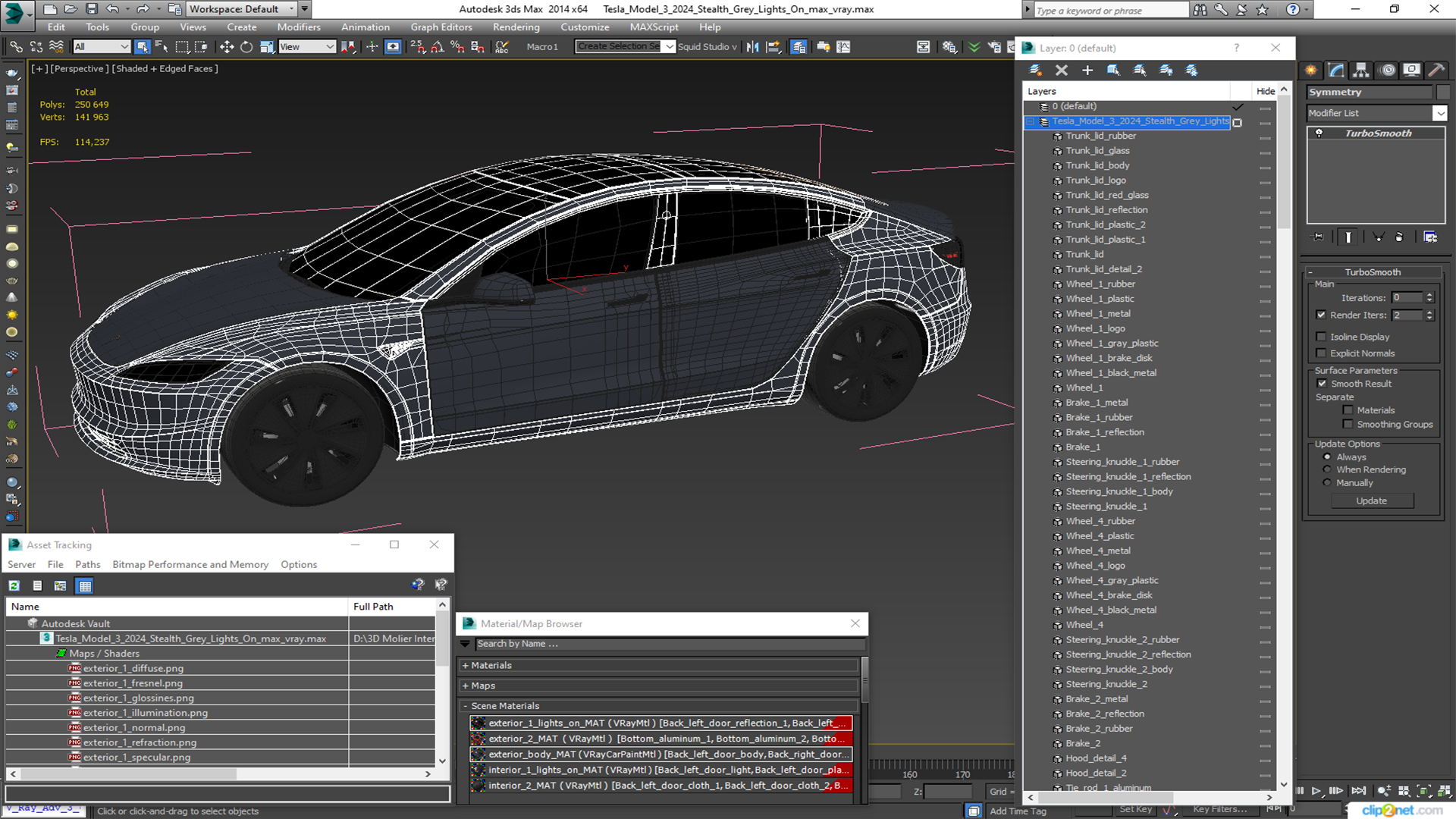Enable Isoline Display checkbox

1321,337
